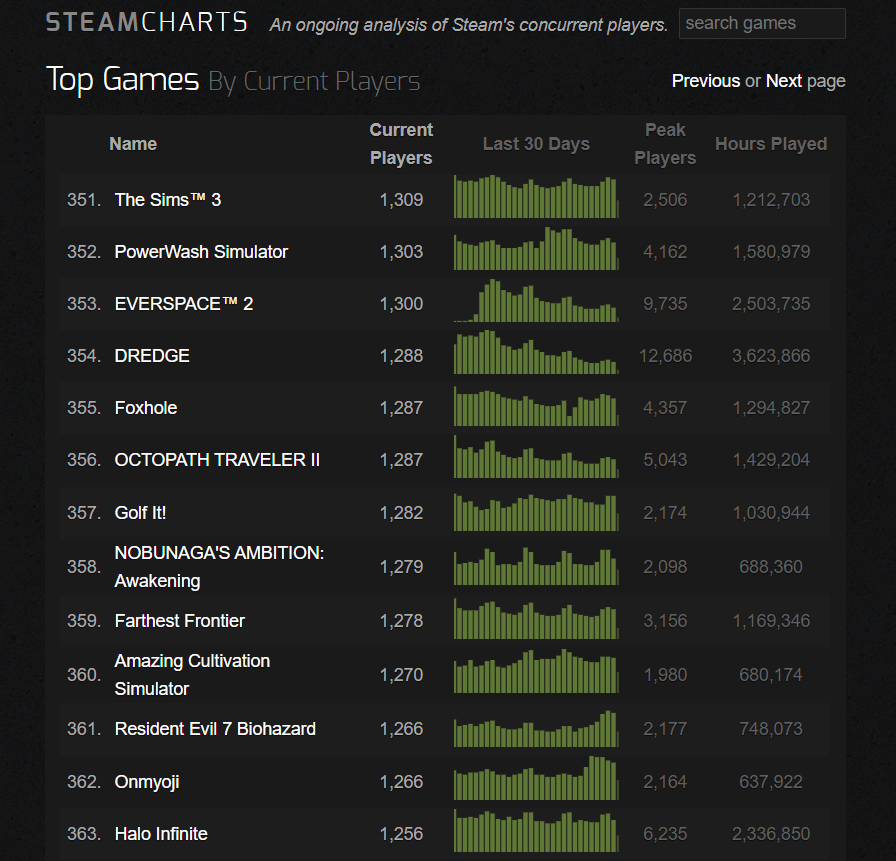Select peak players value 9,735
This screenshot has height=861, width=896.
(x=665, y=303)
